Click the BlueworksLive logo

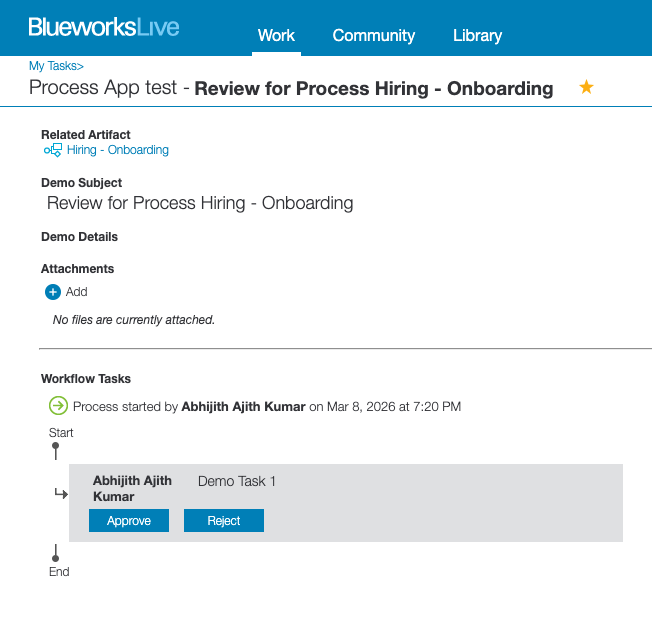tap(104, 27)
